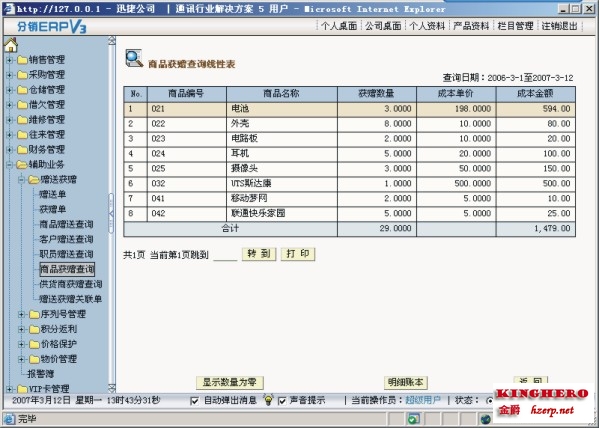Image resolution: width=599 pixels, height=428 pixels.
Task: Click the sidebar collapse arrow on the divider
Action: tap(111, 214)
